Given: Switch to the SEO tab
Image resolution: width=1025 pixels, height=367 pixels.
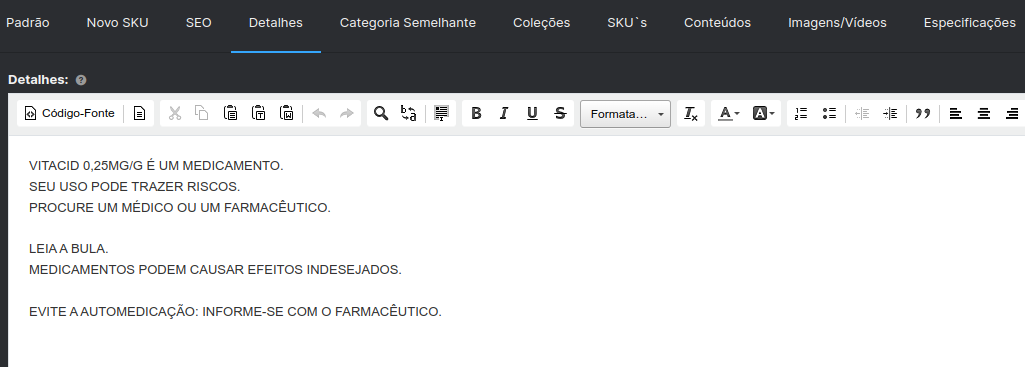Looking at the screenshot, I should [199, 23].
